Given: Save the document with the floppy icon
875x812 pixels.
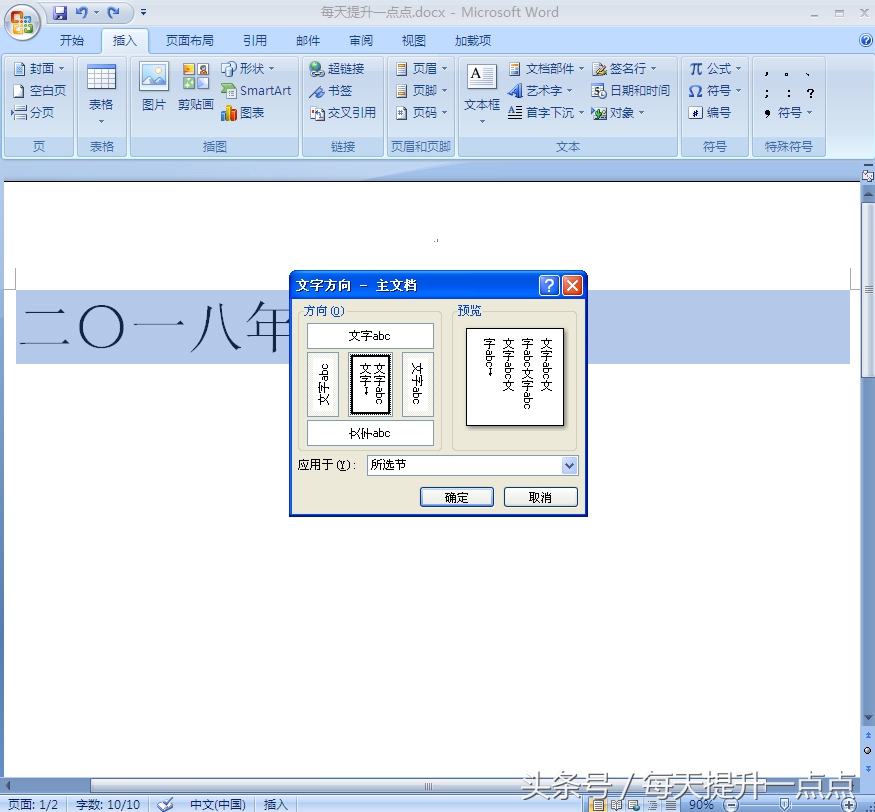Looking at the screenshot, I should 60,12.
